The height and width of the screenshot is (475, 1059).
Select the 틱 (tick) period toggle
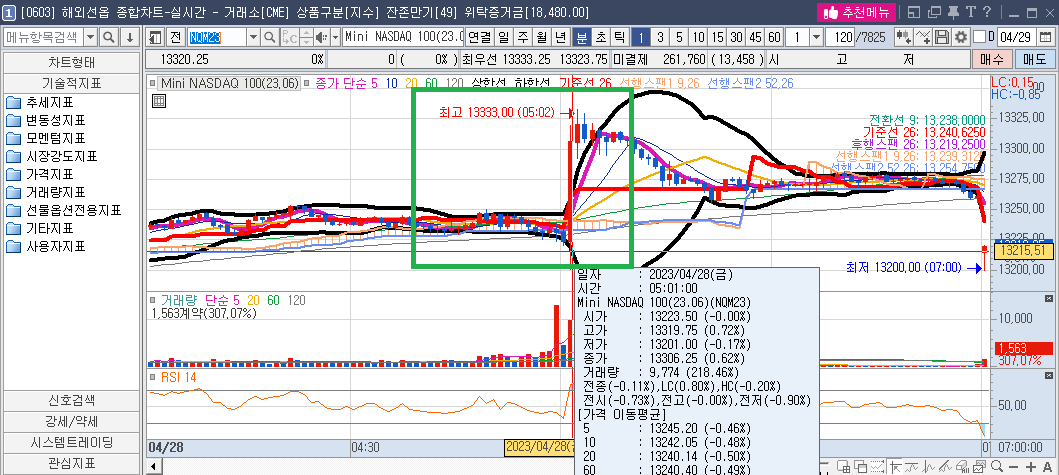(619, 36)
